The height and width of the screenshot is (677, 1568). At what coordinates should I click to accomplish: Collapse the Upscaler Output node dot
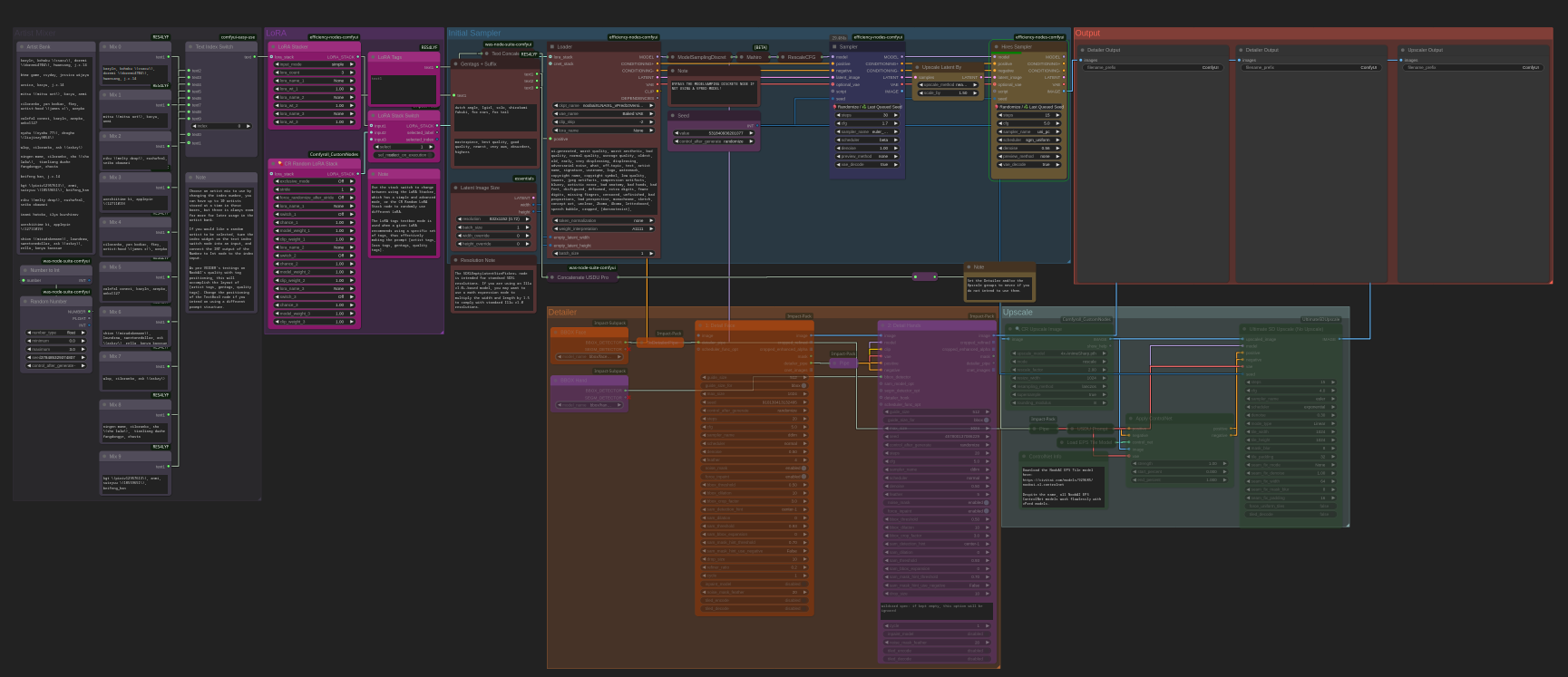[x=1401, y=51]
